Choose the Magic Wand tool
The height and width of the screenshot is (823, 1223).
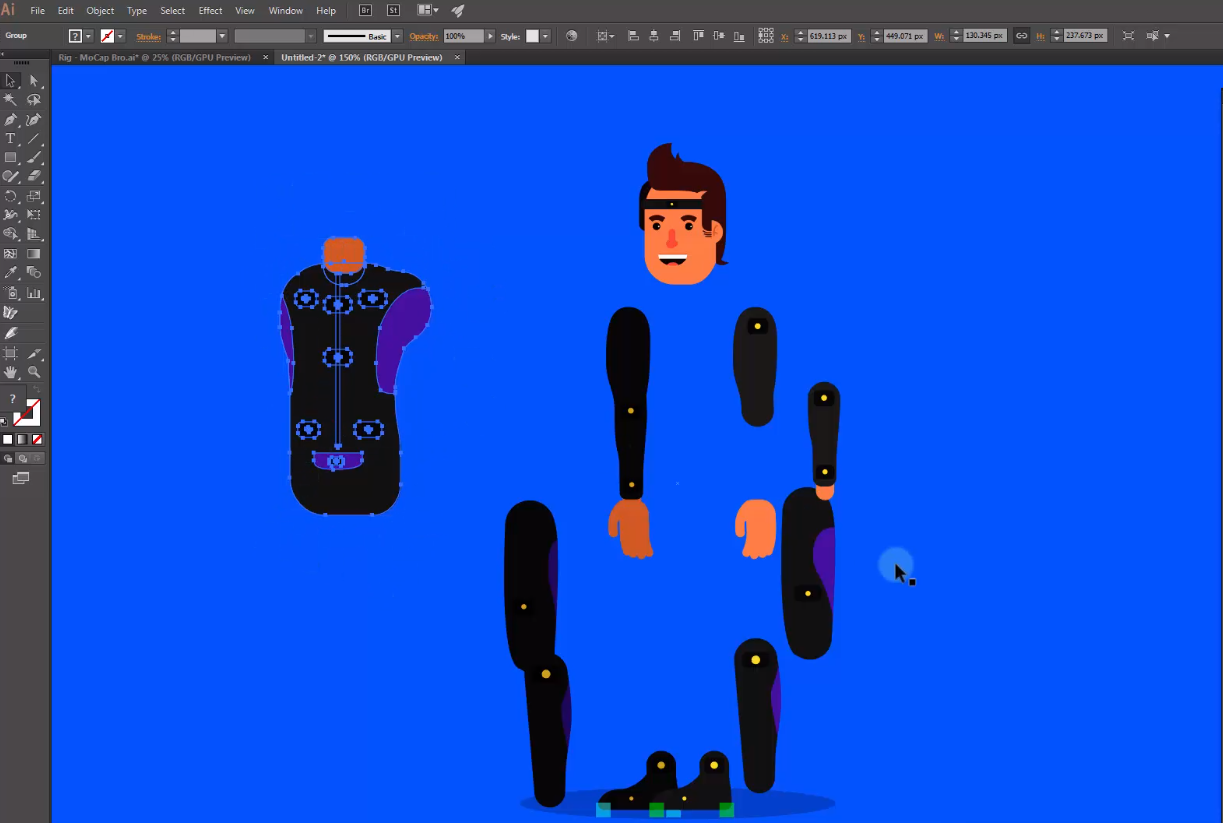click(11, 100)
